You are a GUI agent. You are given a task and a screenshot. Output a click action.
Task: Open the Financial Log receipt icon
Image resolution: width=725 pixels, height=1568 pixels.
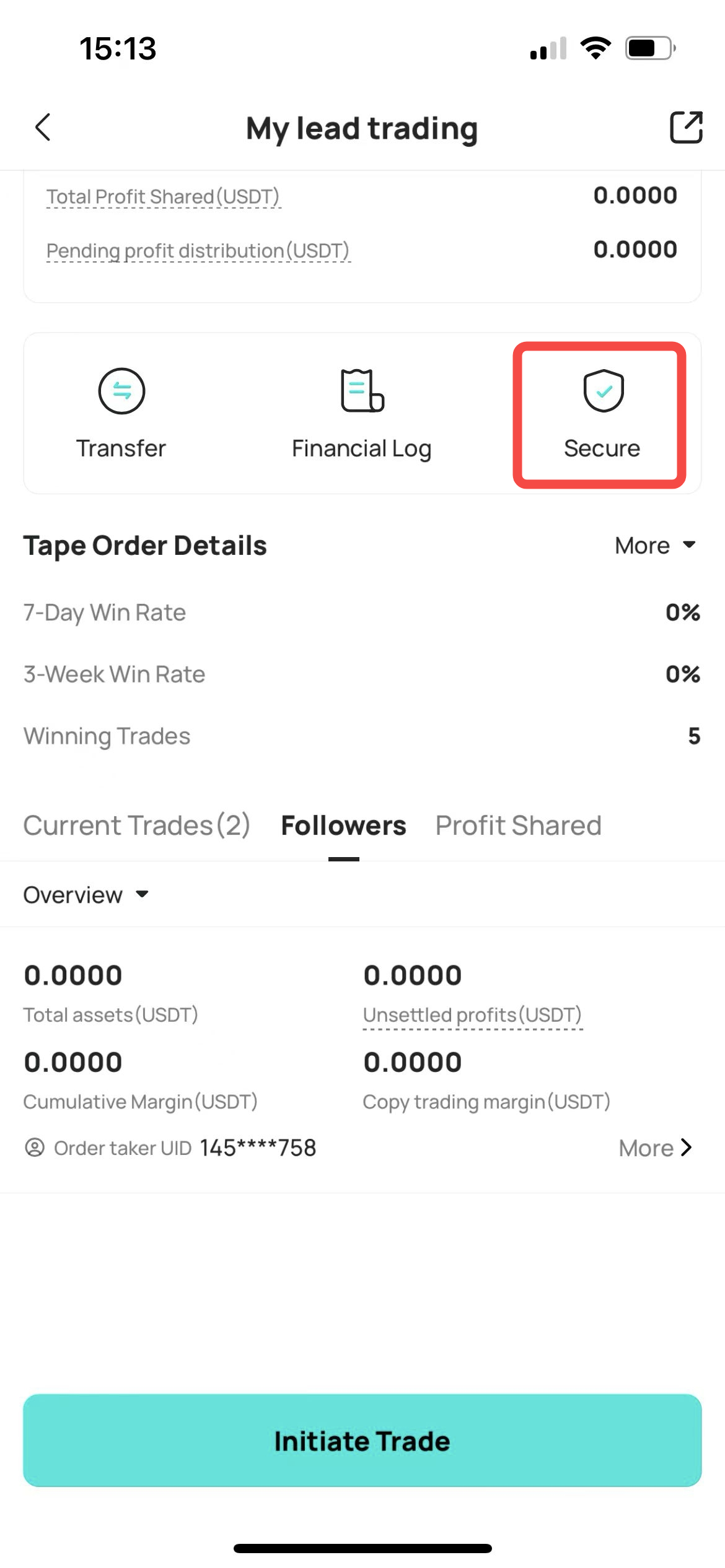pyautogui.click(x=362, y=391)
